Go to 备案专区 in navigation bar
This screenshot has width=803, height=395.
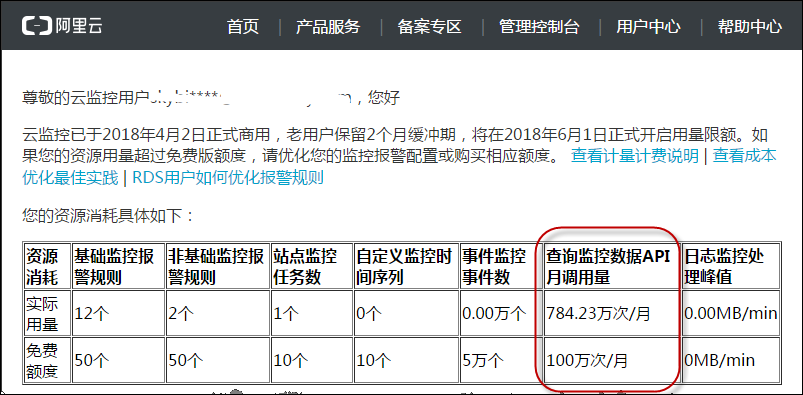coord(430,27)
